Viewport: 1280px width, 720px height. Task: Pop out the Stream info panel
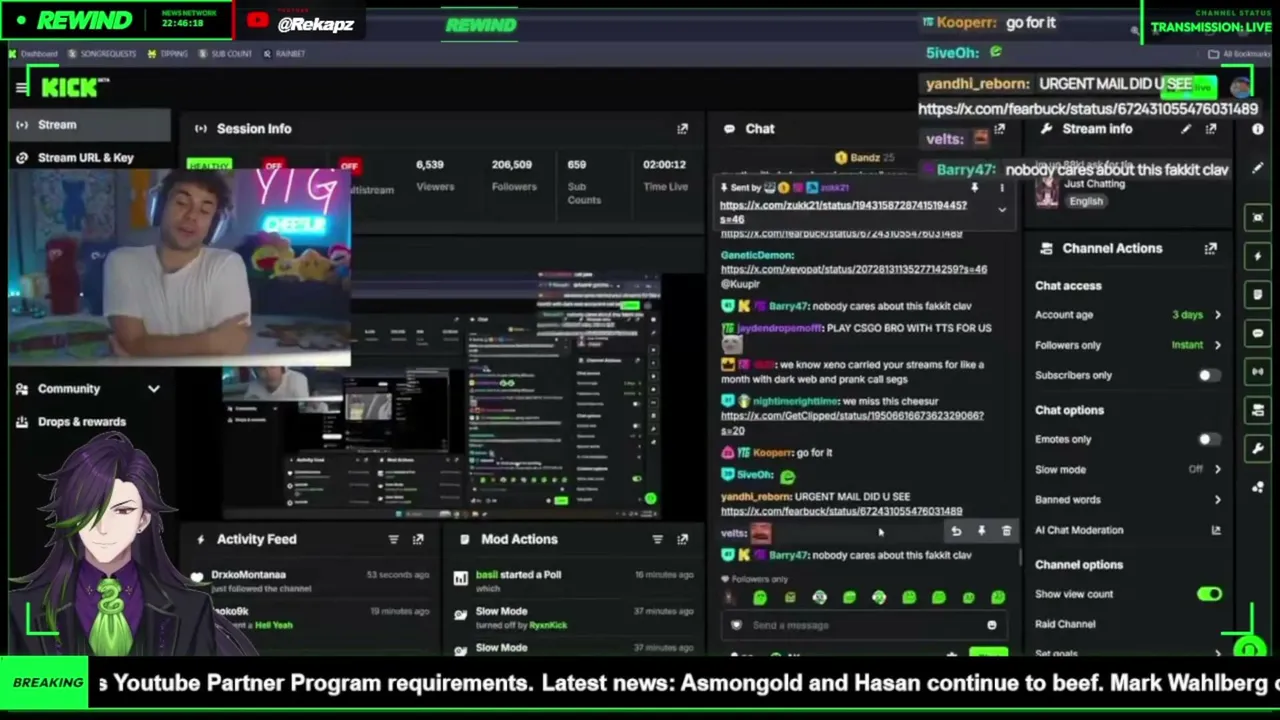[x=1211, y=129]
